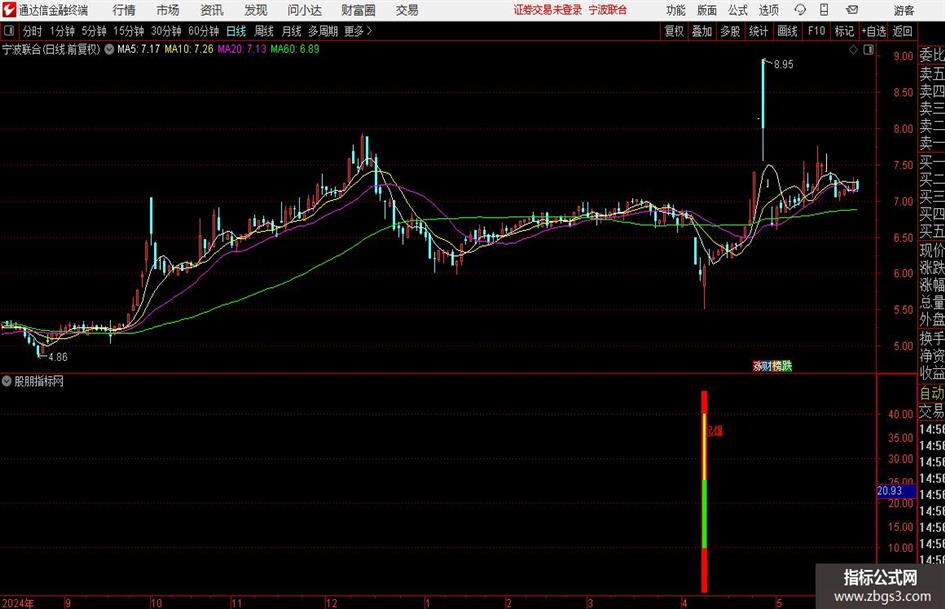The width and height of the screenshot is (945, 609).
Task: Toggle the right info panel icon
Action: coord(868,50)
